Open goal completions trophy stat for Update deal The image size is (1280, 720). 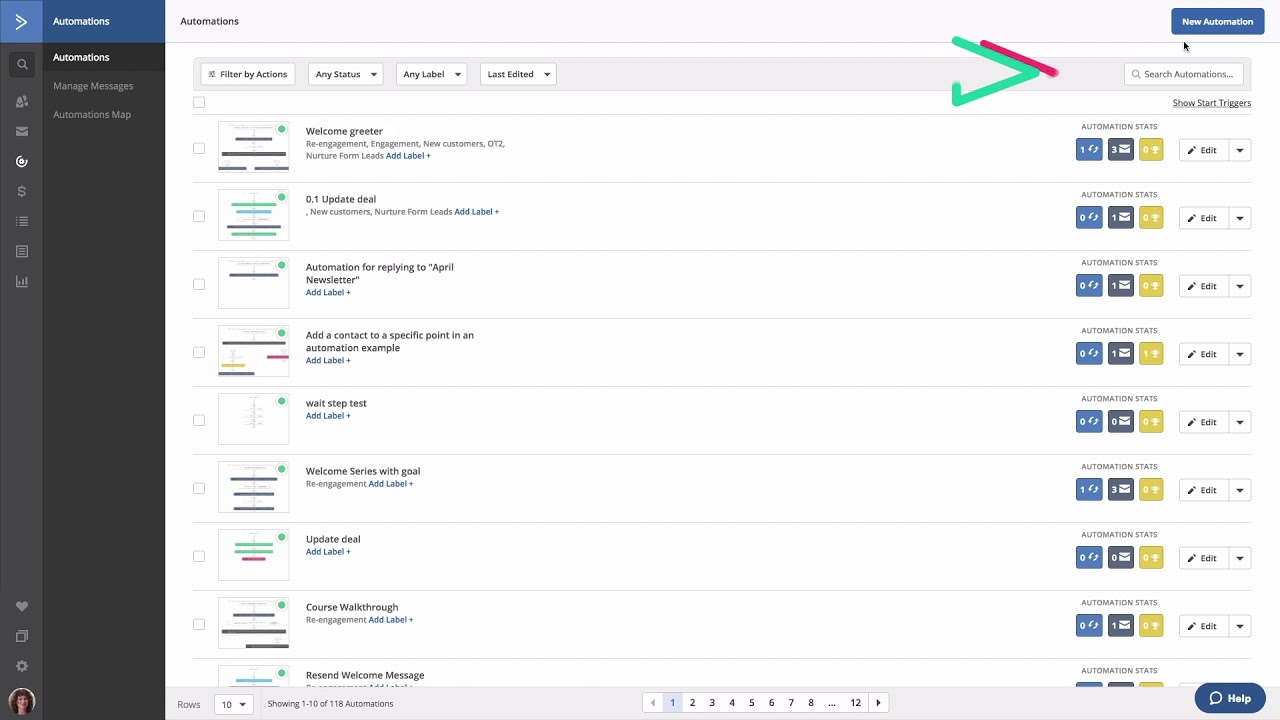click(x=1151, y=557)
